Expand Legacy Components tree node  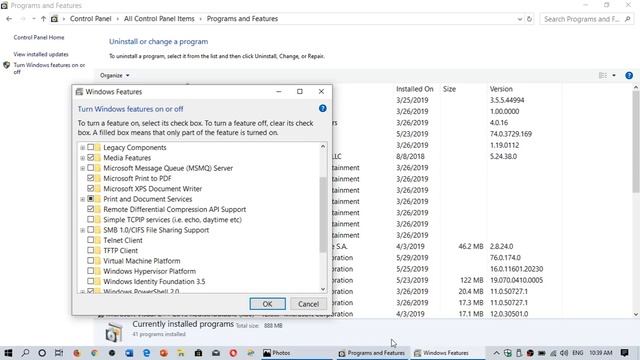[82, 147]
